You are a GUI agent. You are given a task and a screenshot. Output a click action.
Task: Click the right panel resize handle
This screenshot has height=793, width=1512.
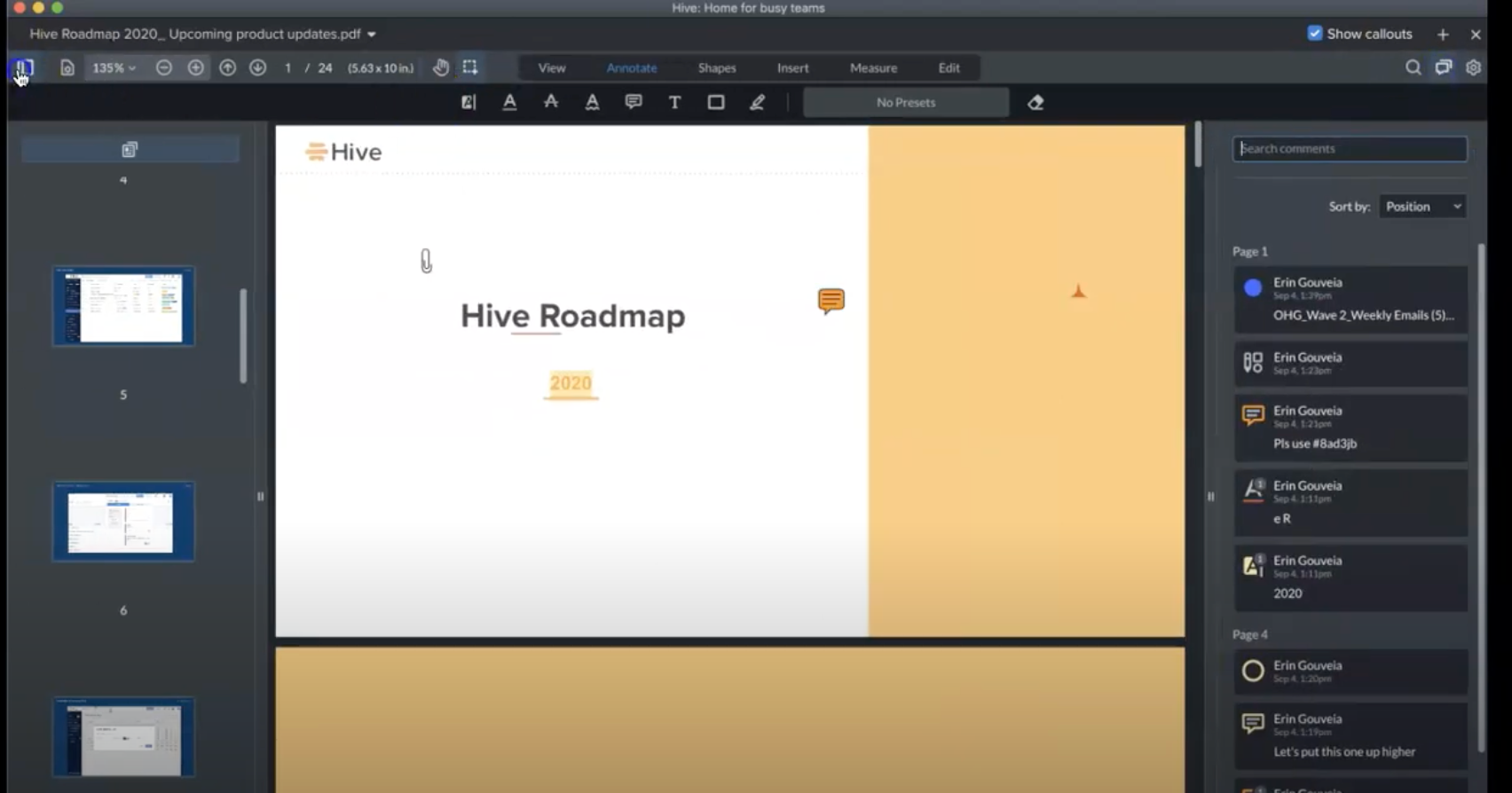[x=1210, y=497]
